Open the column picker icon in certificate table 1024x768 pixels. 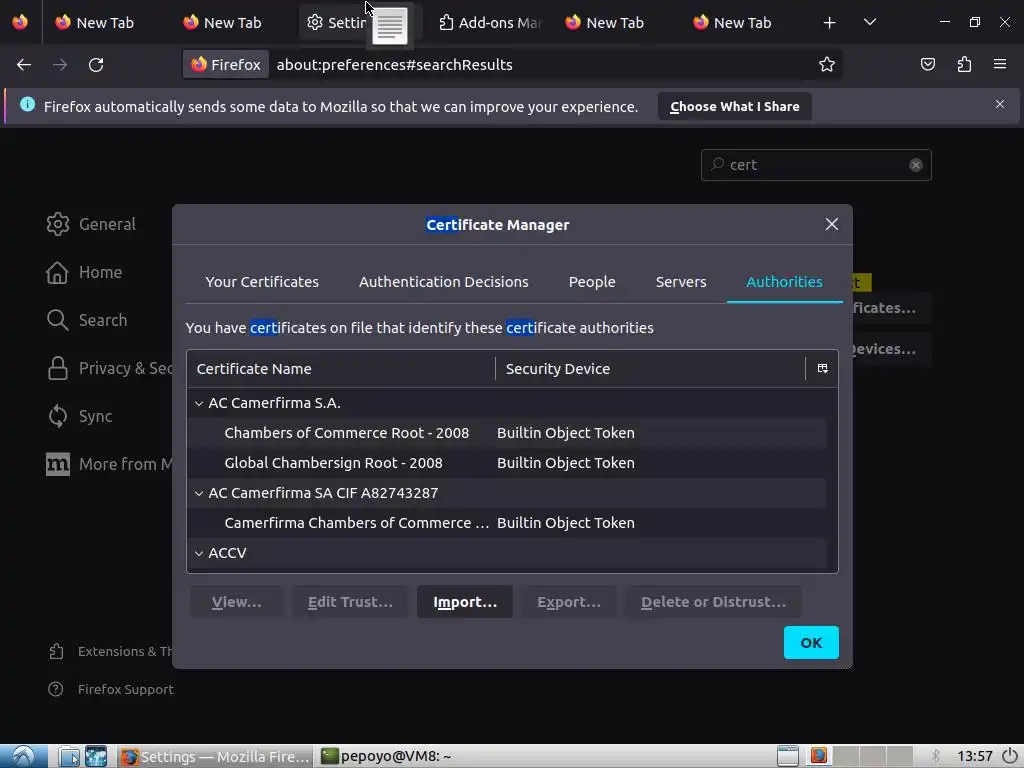coord(822,368)
